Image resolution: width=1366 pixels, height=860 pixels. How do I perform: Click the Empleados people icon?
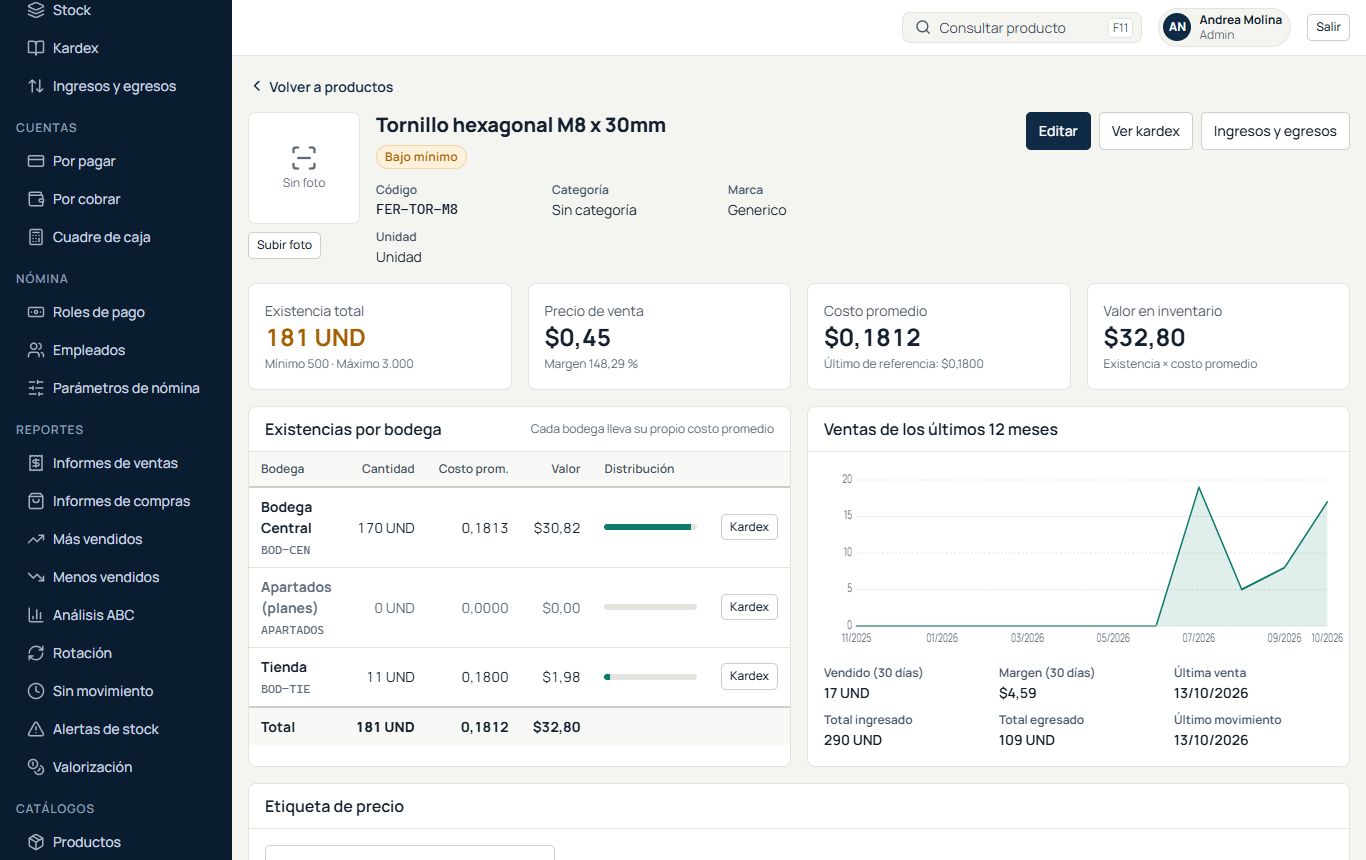36,350
